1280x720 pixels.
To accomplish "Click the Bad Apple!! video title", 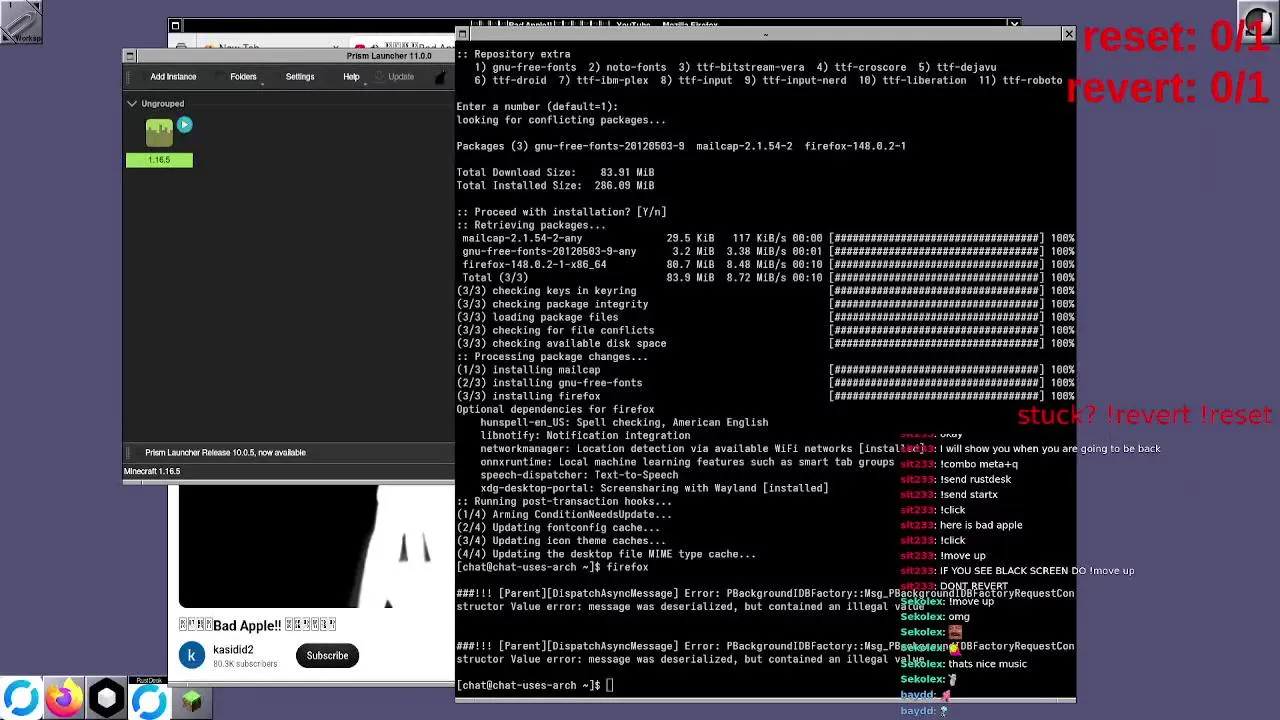I will 257,625.
